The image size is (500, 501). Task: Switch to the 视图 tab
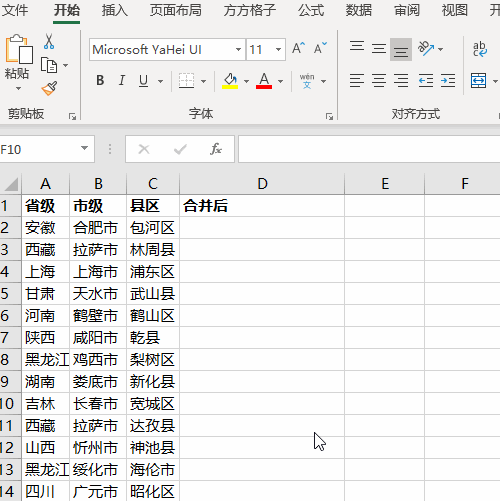(x=455, y=10)
